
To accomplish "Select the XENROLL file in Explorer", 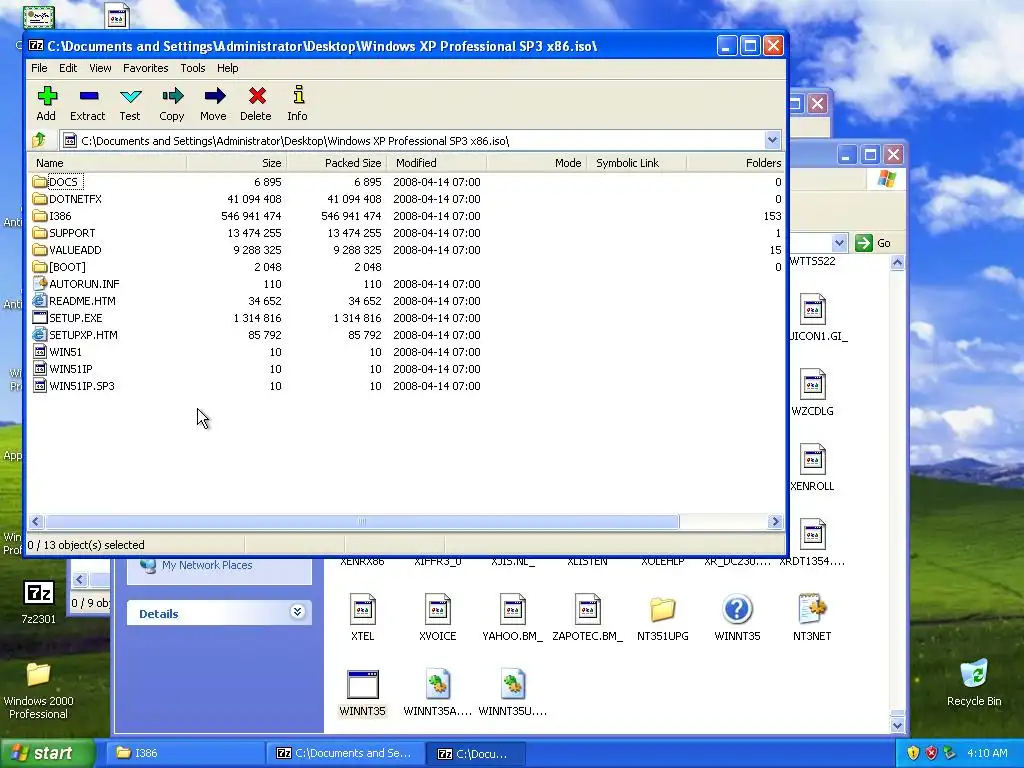I will coord(812,468).
